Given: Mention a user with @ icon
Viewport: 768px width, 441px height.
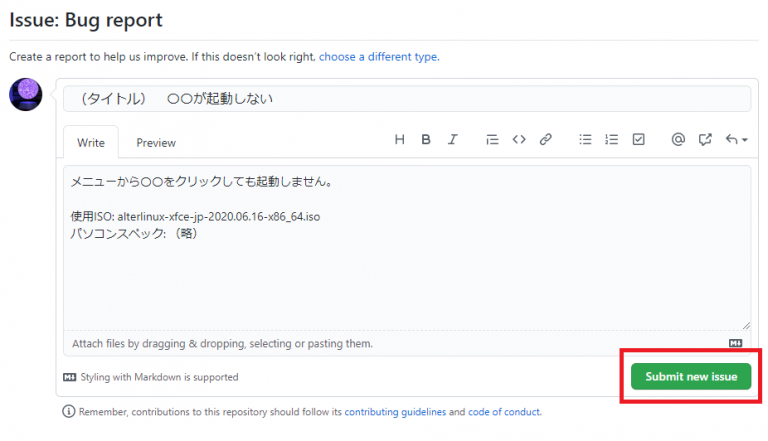Looking at the screenshot, I should tap(678, 140).
